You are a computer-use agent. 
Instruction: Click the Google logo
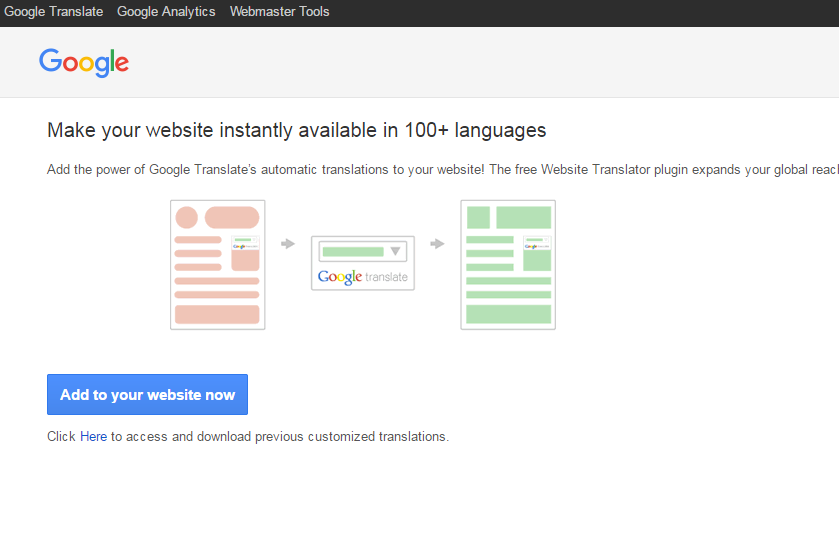[84, 63]
